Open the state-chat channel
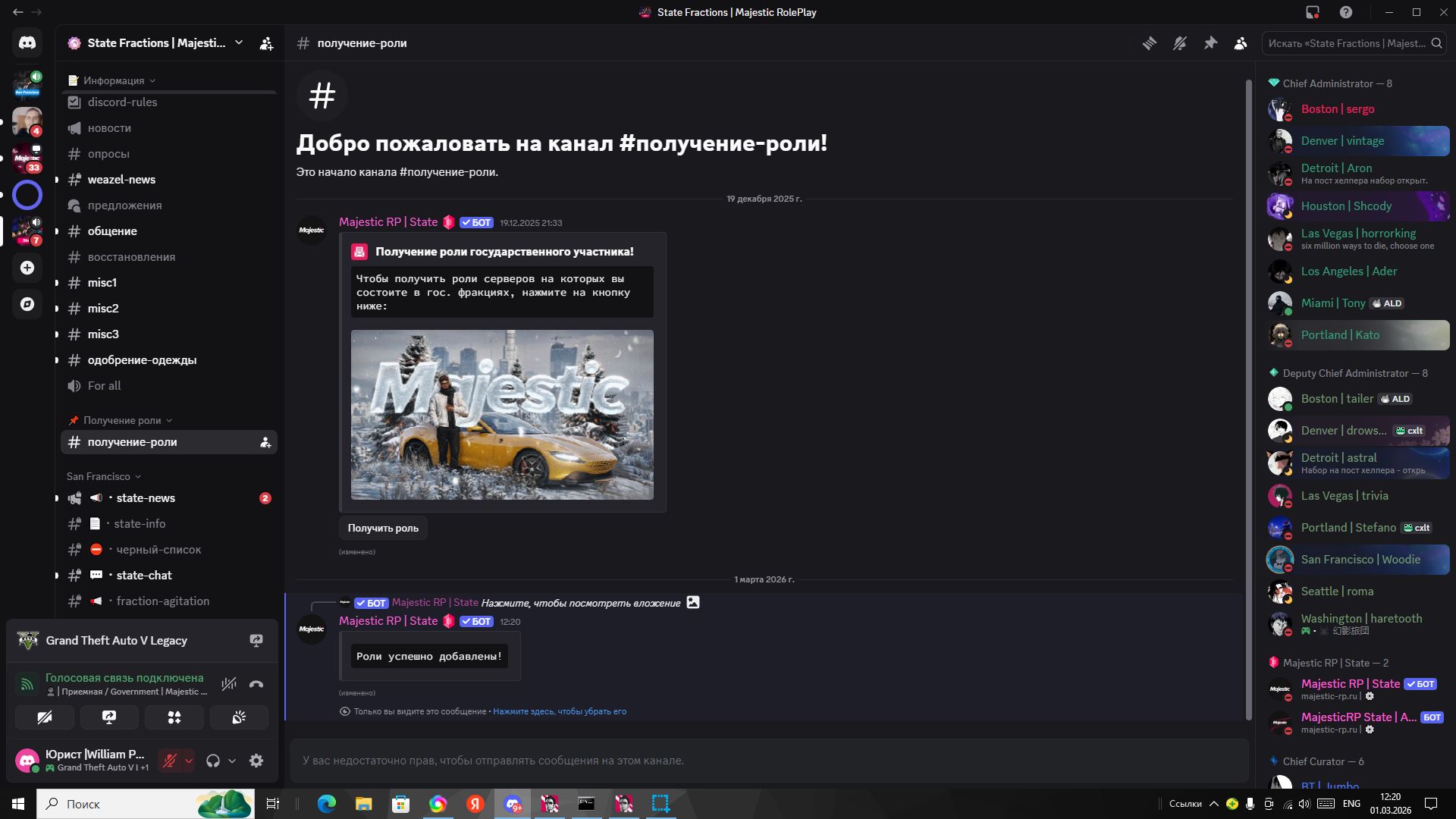Screen dimensions: 1456x819 (x=144, y=576)
